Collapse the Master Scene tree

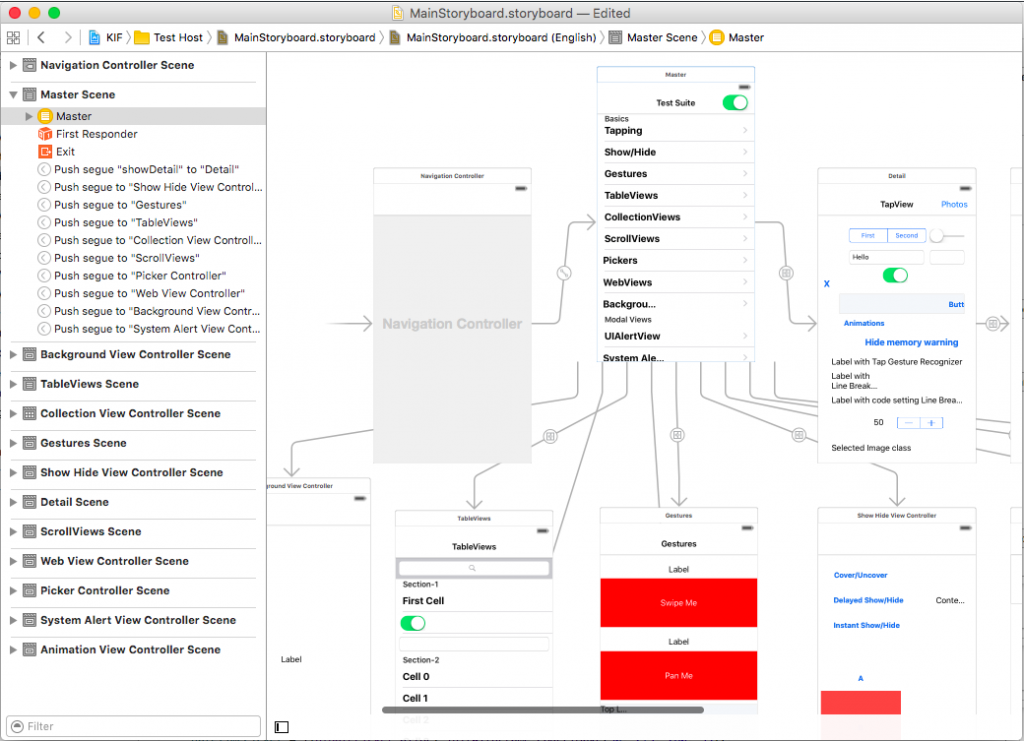coord(13,95)
